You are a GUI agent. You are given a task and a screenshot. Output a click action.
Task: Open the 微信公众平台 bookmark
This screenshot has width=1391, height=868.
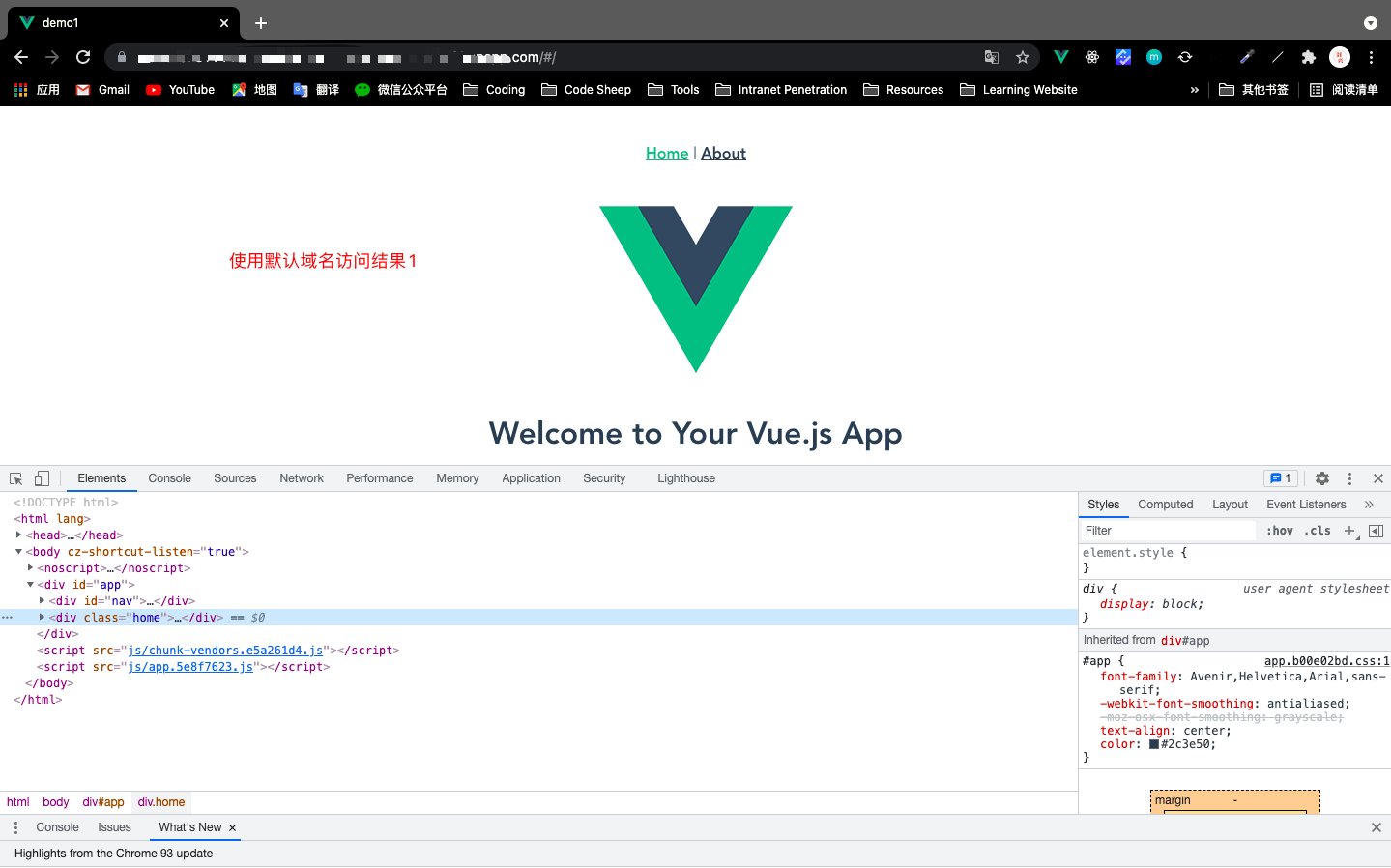click(401, 90)
